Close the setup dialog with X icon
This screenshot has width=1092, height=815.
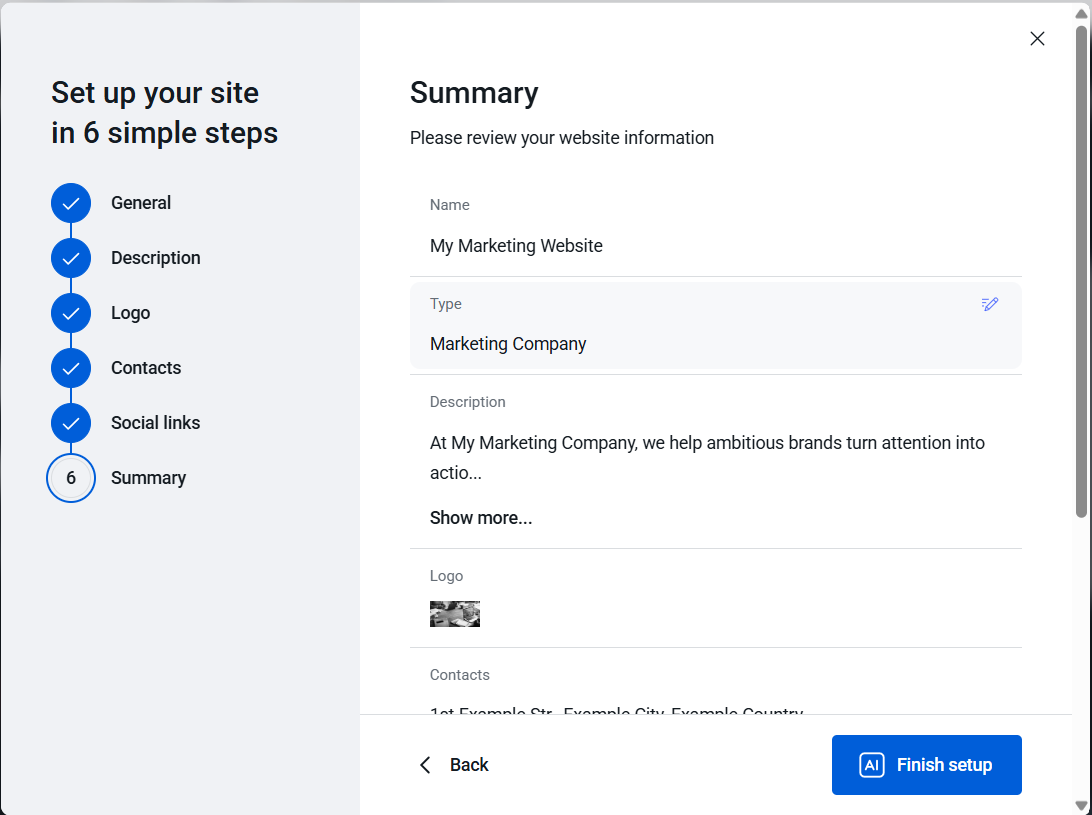(x=1037, y=39)
